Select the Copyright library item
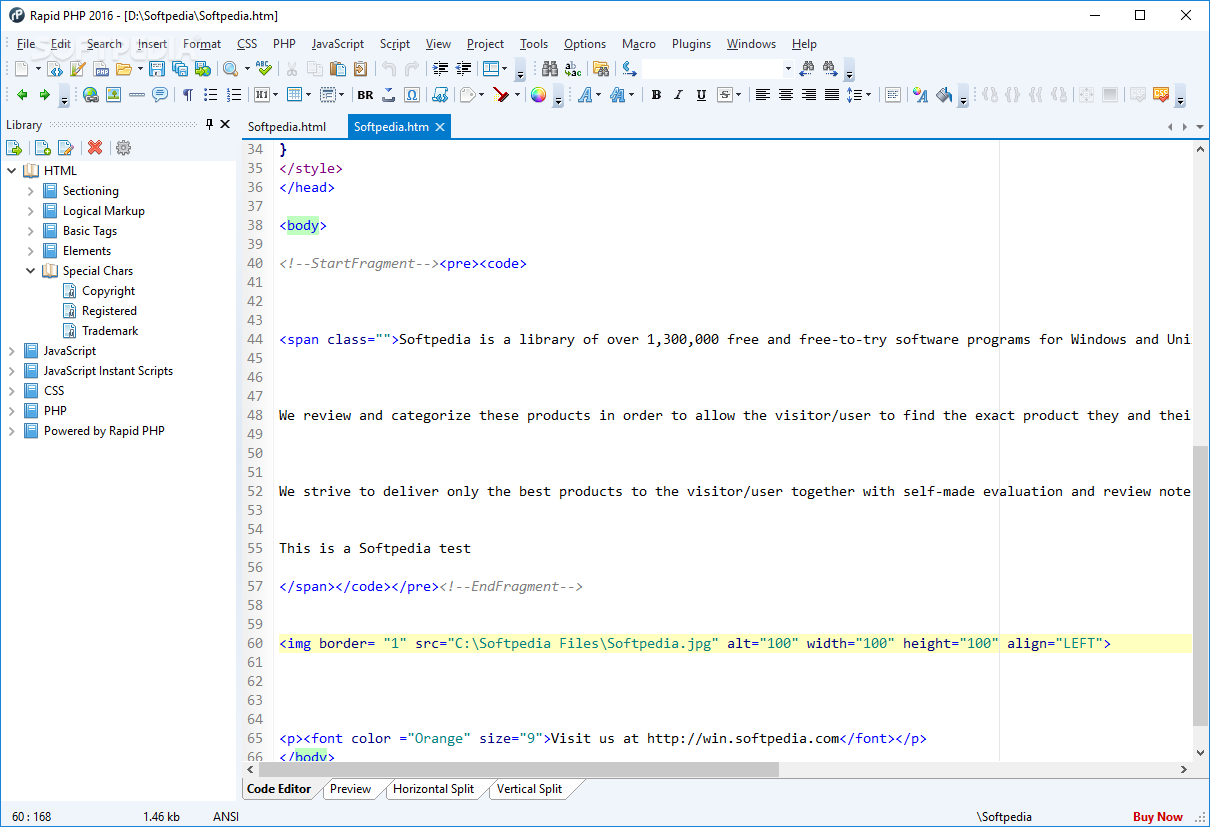1210x827 pixels. (108, 291)
